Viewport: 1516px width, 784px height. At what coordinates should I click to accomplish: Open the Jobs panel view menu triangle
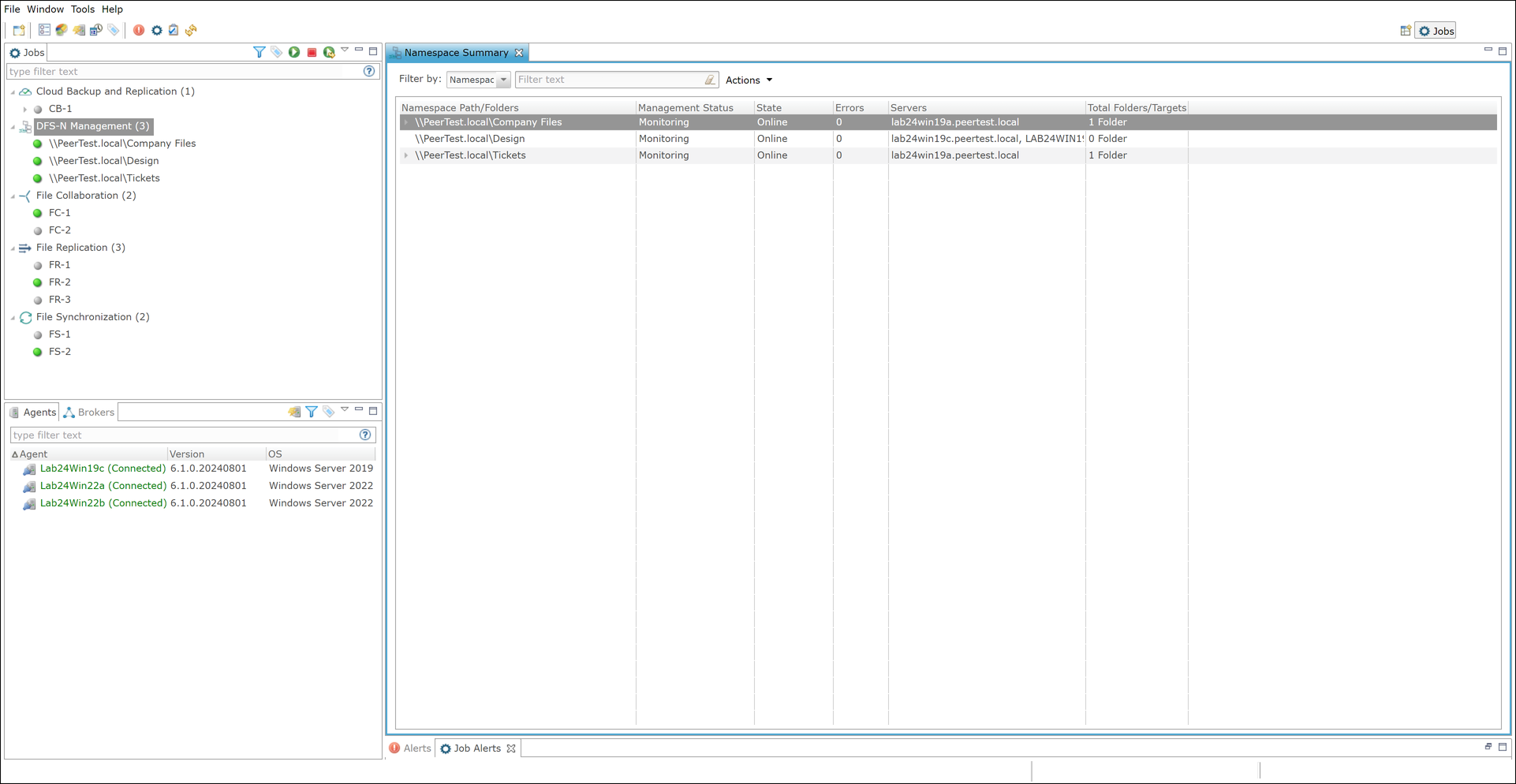[x=345, y=50]
